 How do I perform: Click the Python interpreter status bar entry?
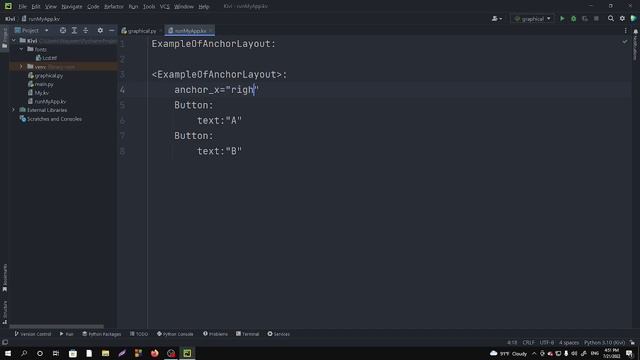coord(604,342)
